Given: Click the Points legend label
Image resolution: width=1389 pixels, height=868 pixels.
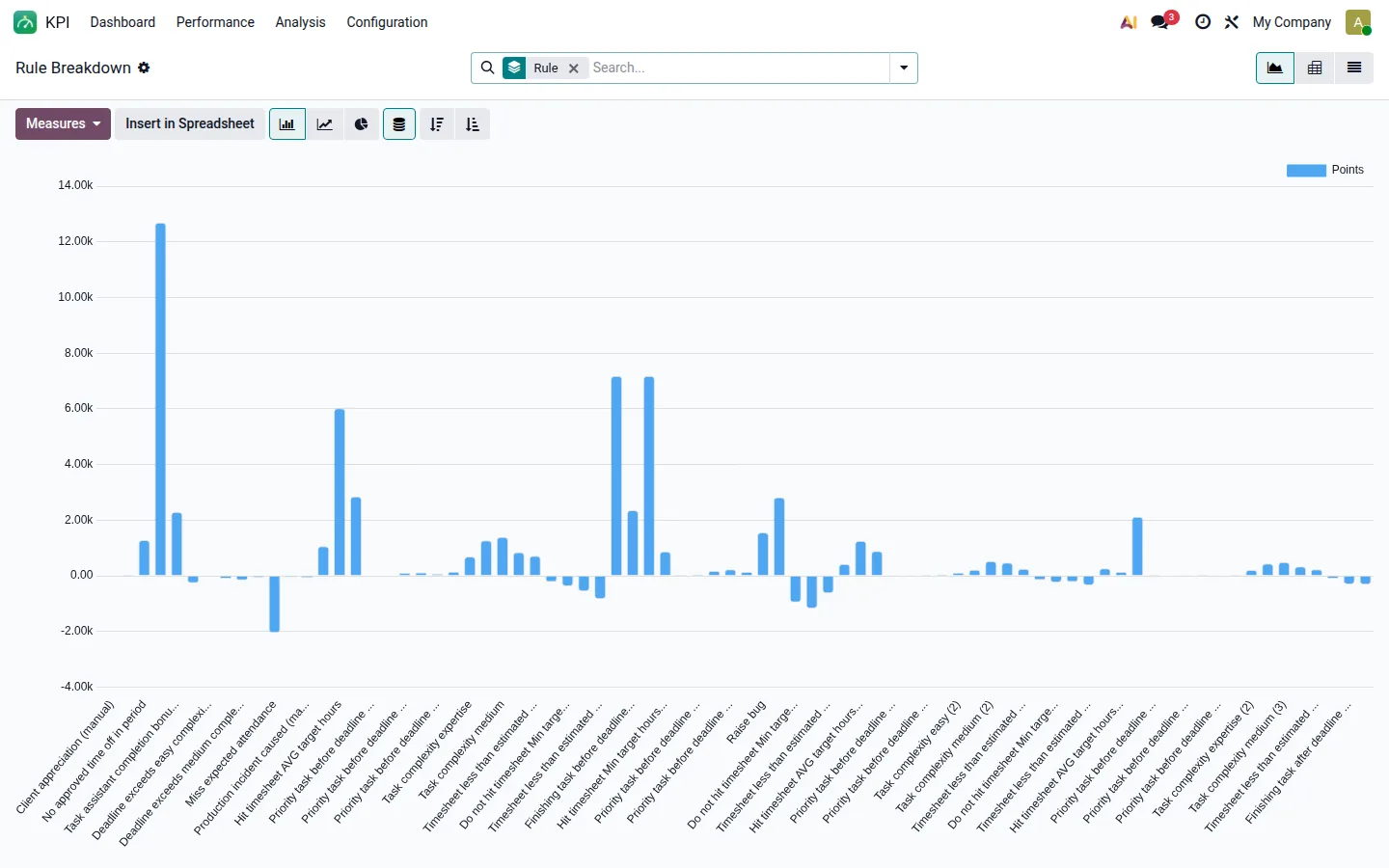Looking at the screenshot, I should point(1348,170).
